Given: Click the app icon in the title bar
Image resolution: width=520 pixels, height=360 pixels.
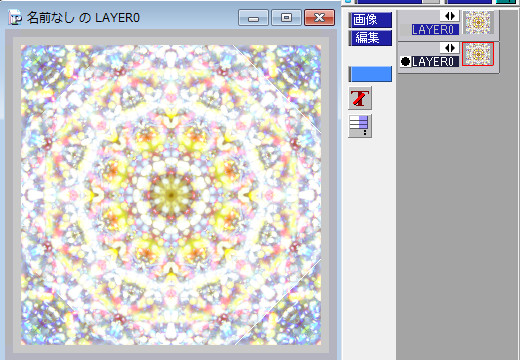Looking at the screenshot, I should point(15,17).
